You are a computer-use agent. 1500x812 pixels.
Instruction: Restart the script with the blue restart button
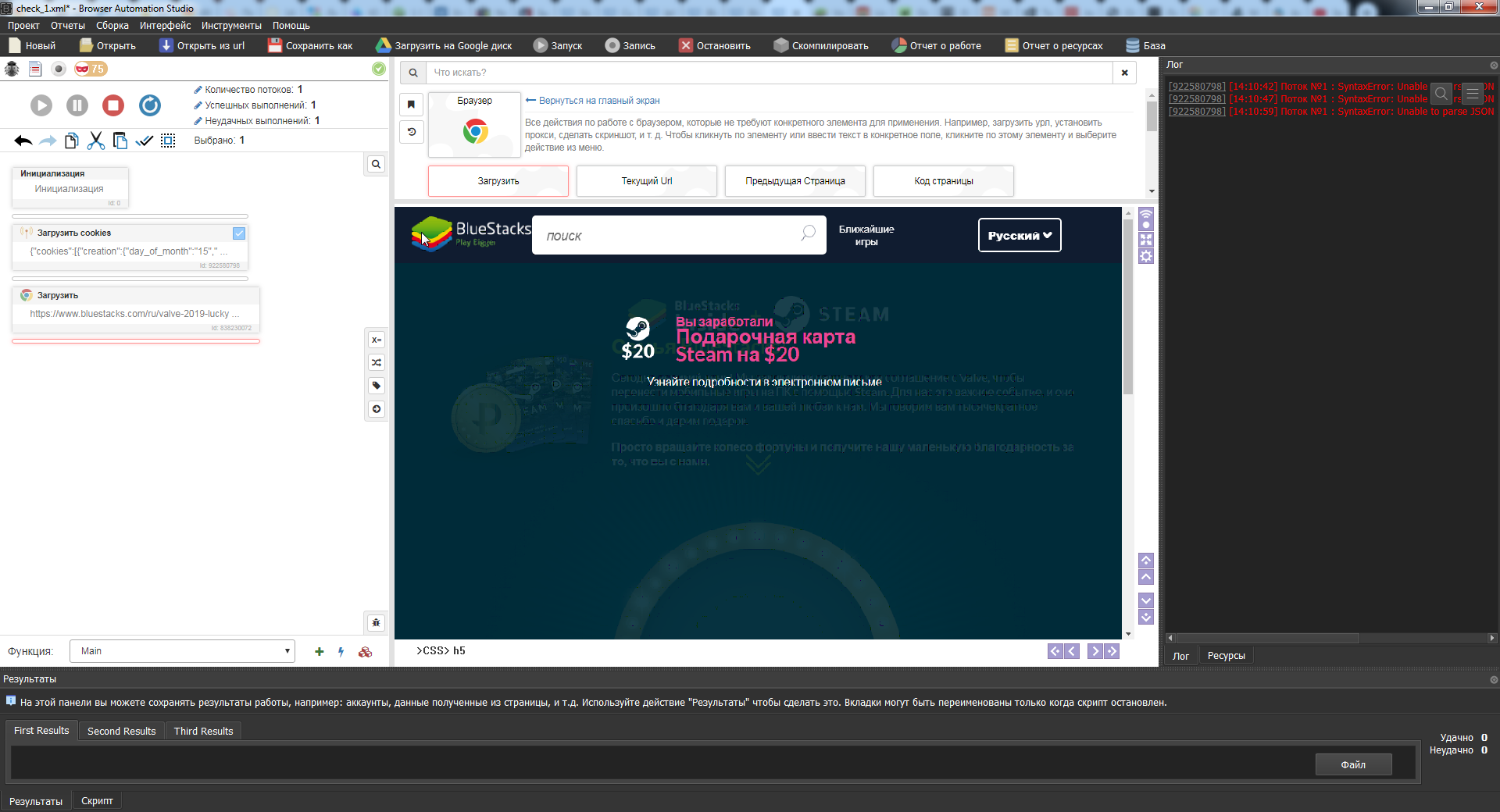coord(150,105)
